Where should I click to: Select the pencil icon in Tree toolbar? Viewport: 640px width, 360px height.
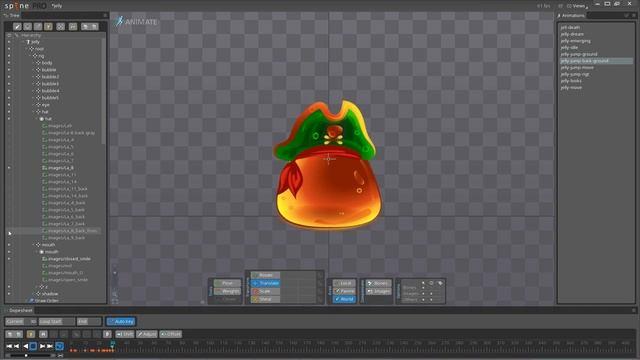[17, 27]
